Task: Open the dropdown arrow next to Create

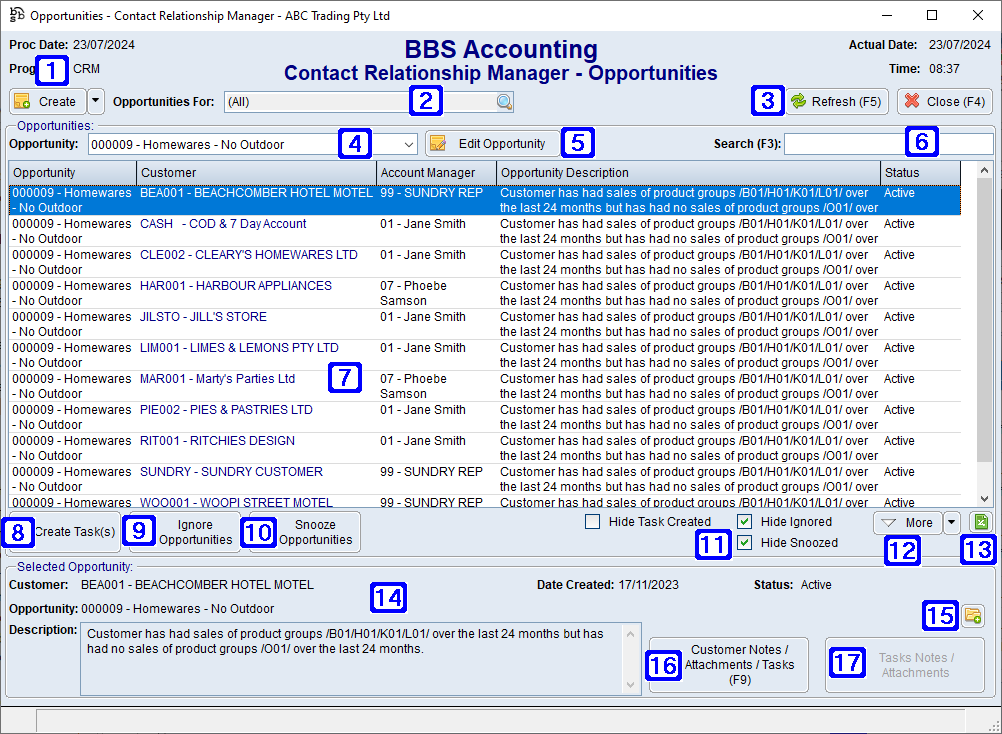Action: (95, 101)
